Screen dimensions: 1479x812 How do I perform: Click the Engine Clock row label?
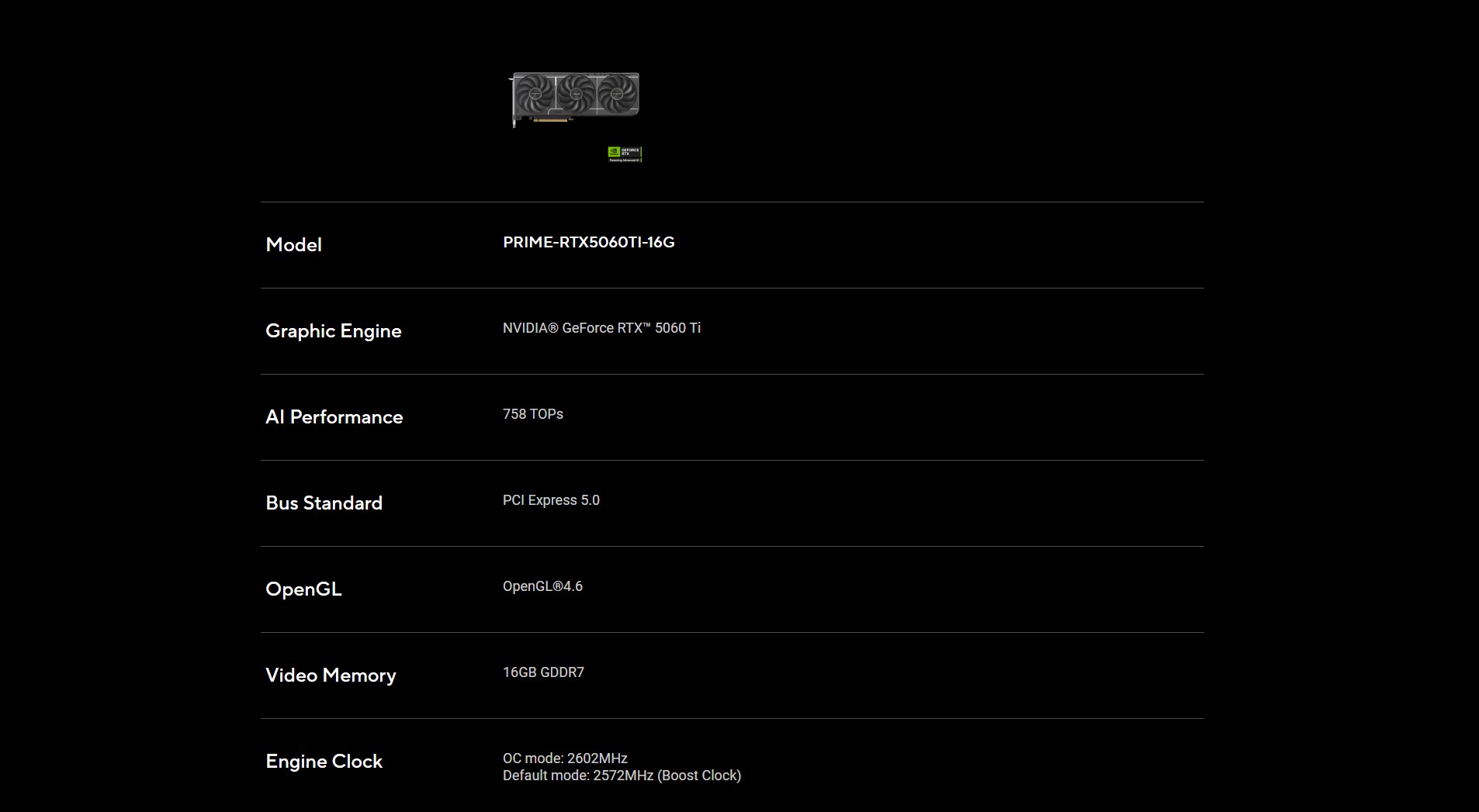[324, 762]
